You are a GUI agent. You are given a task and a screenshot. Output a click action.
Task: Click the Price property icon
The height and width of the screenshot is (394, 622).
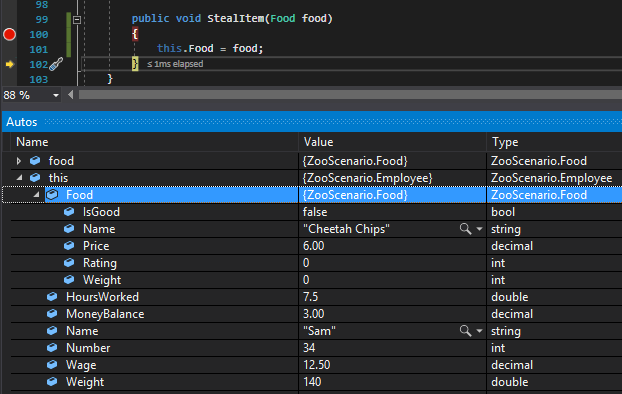tap(69, 246)
